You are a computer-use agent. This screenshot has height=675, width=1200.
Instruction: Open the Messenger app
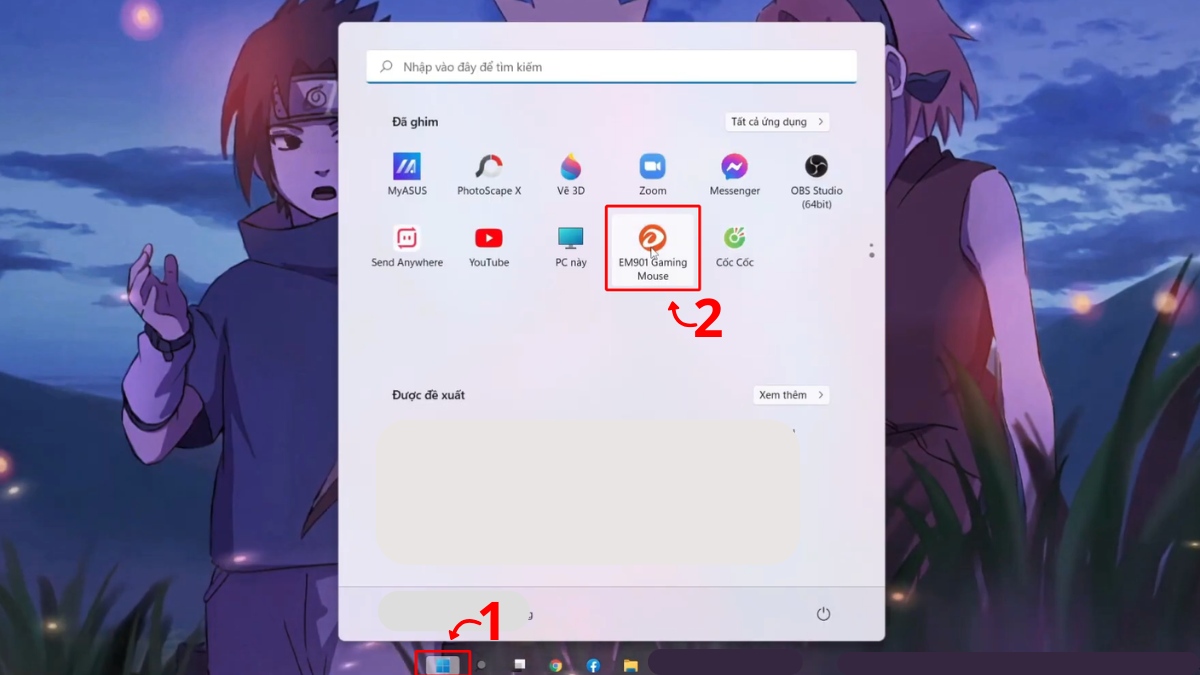point(735,174)
